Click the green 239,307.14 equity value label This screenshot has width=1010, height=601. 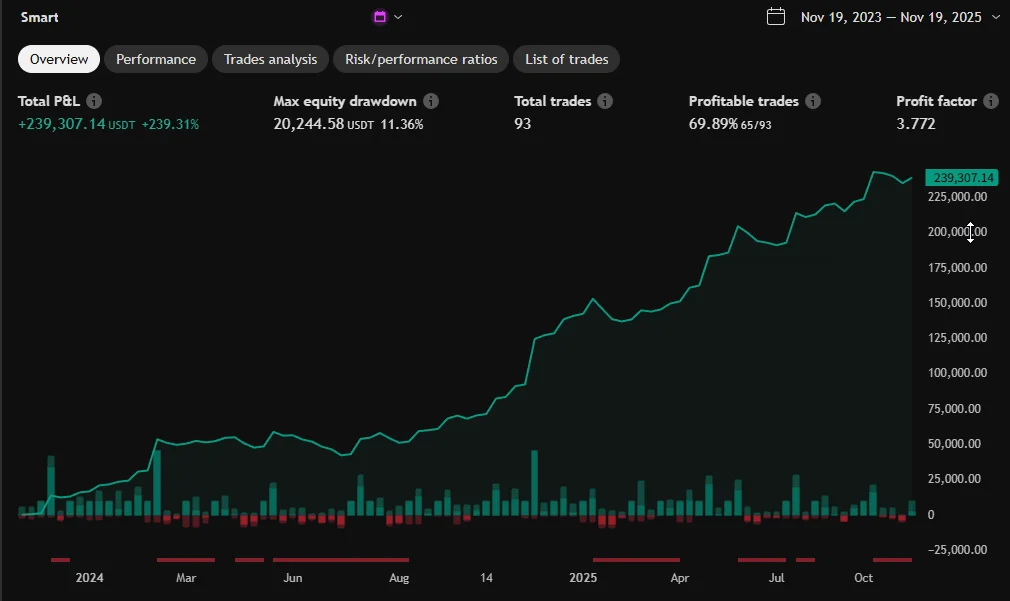click(962, 177)
